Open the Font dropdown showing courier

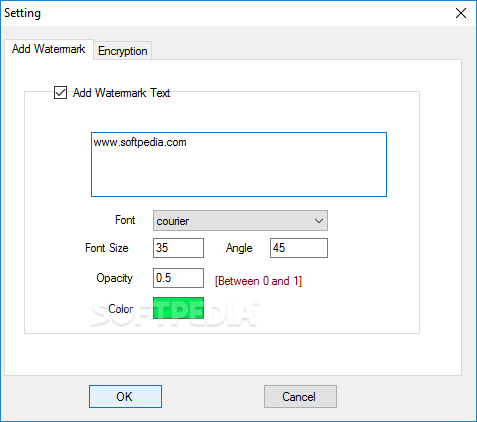point(240,220)
